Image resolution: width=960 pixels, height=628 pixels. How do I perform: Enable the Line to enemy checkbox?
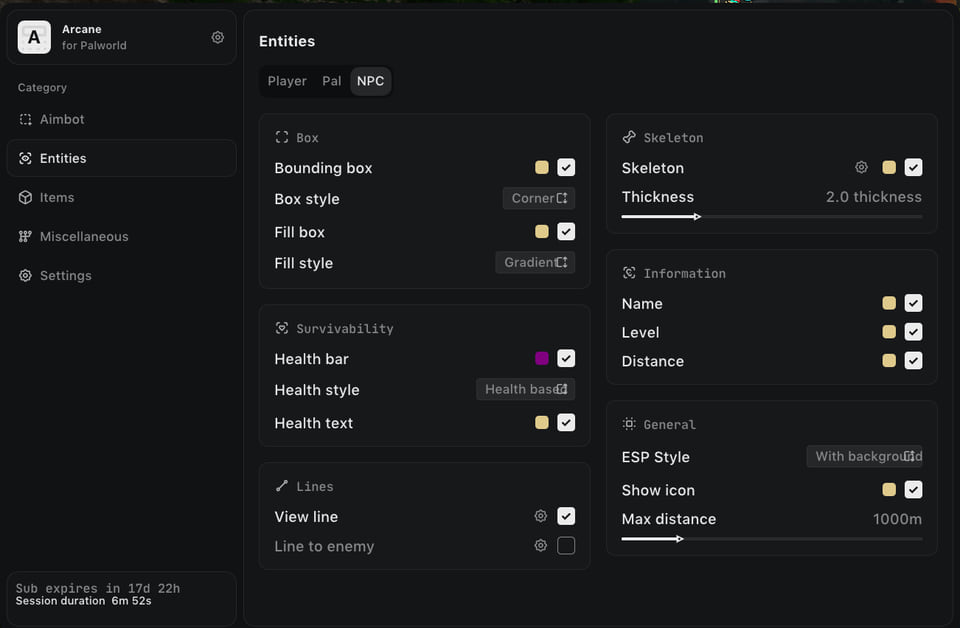coord(566,545)
